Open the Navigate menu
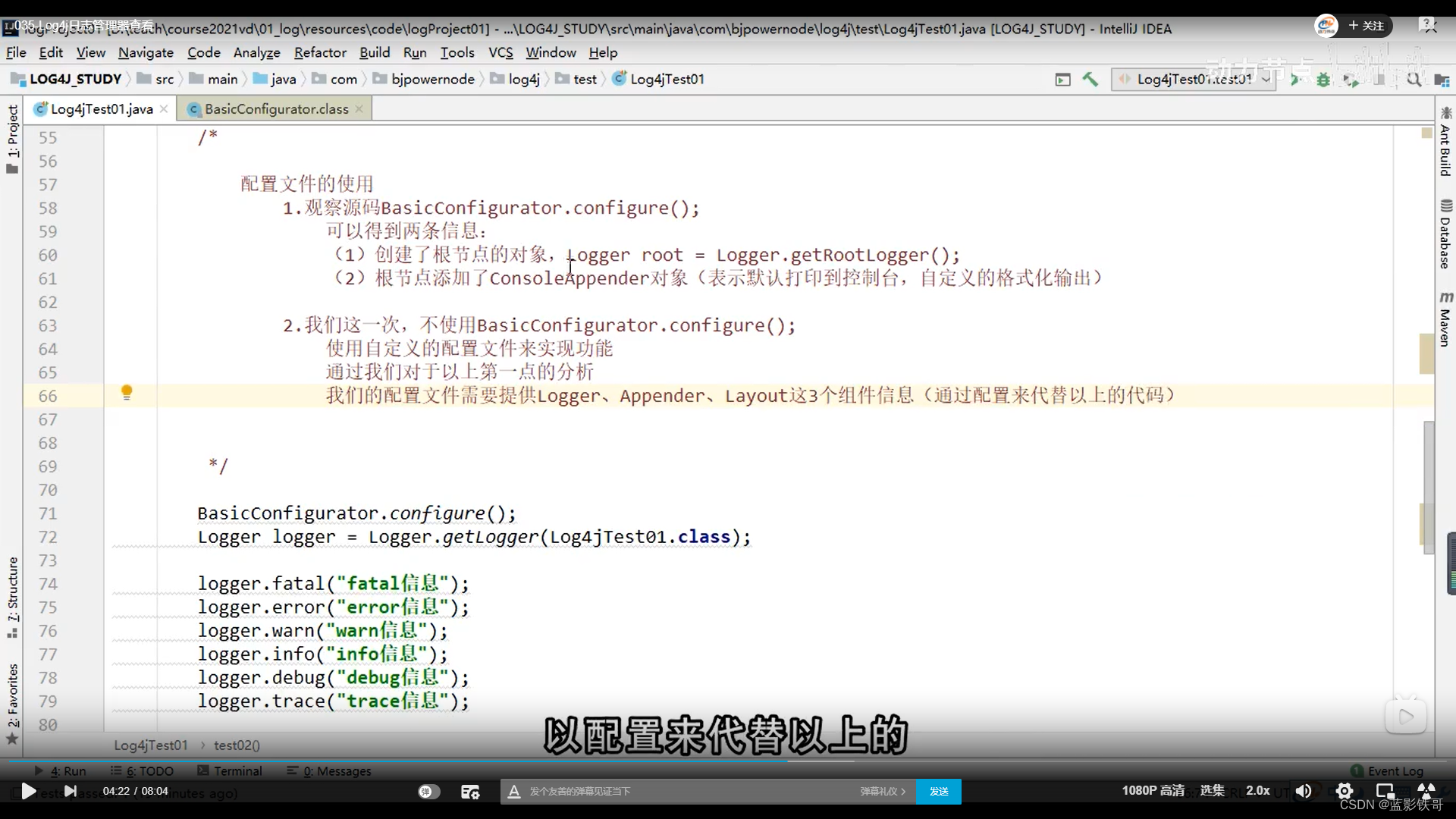Screen dimensions: 1456x819 (x=146, y=52)
